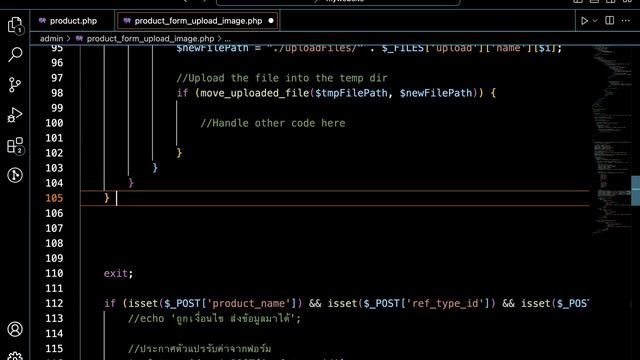Screen dimensions: 640x360
Task: Click the vertical scrollbar slider
Action: pos(636,191)
